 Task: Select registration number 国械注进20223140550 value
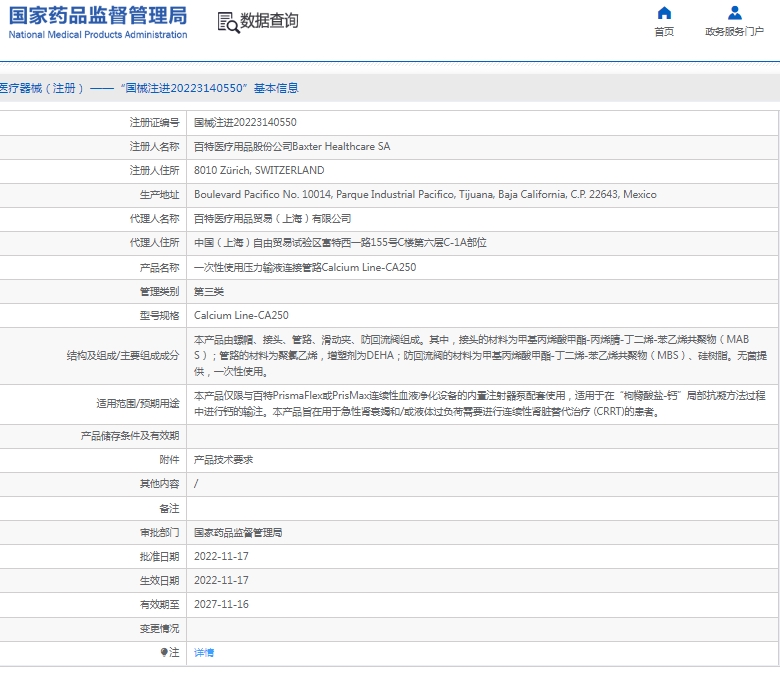(x=245, y=122)
